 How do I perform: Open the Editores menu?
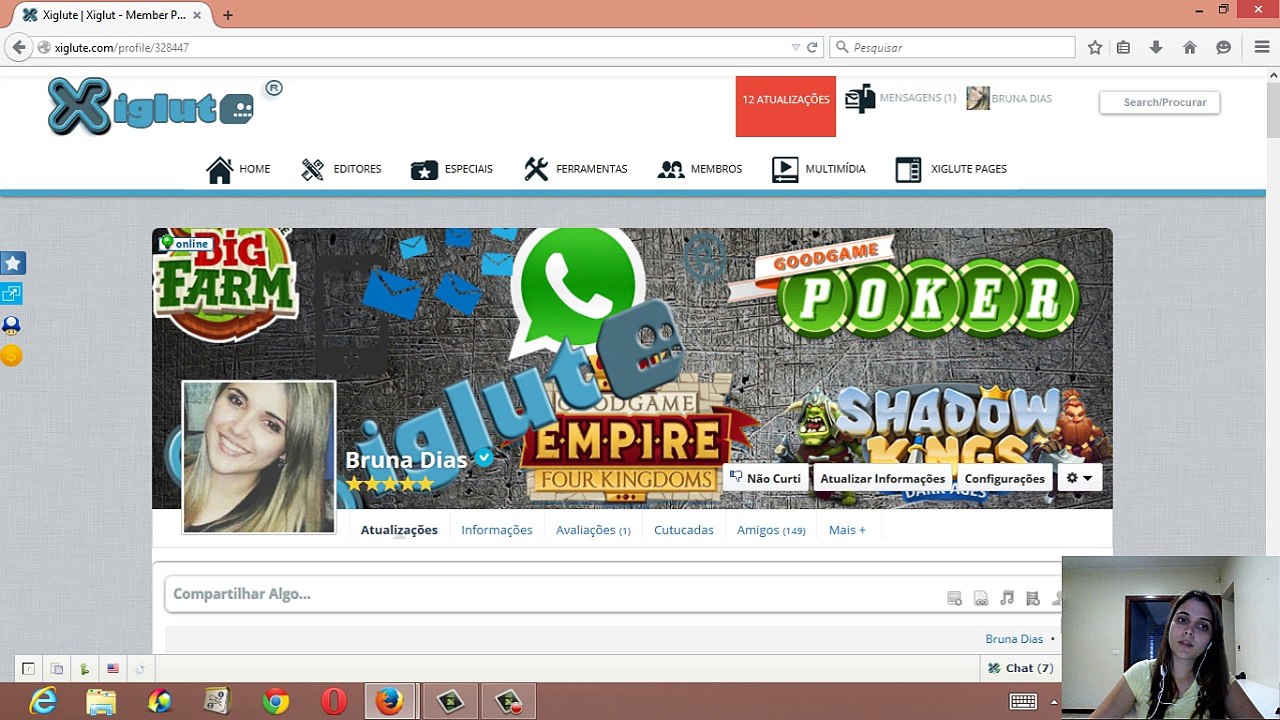(x=341, y=169)
